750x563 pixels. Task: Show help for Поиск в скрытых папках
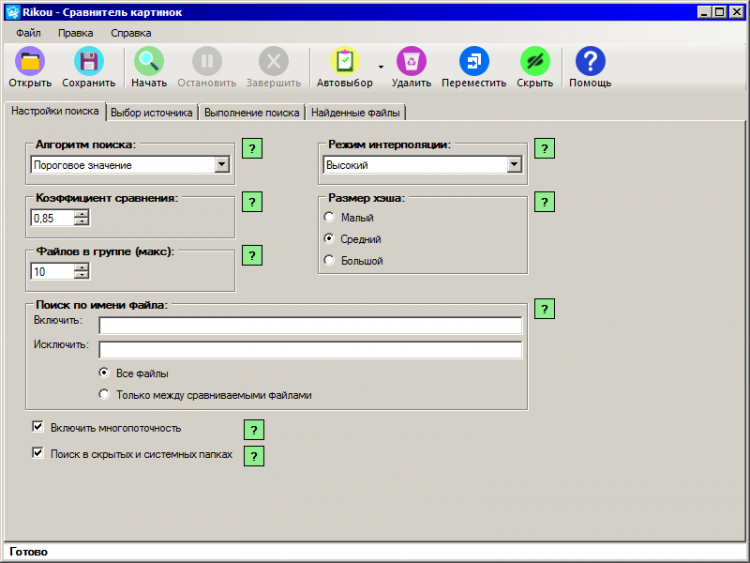(x=254, y=456)
